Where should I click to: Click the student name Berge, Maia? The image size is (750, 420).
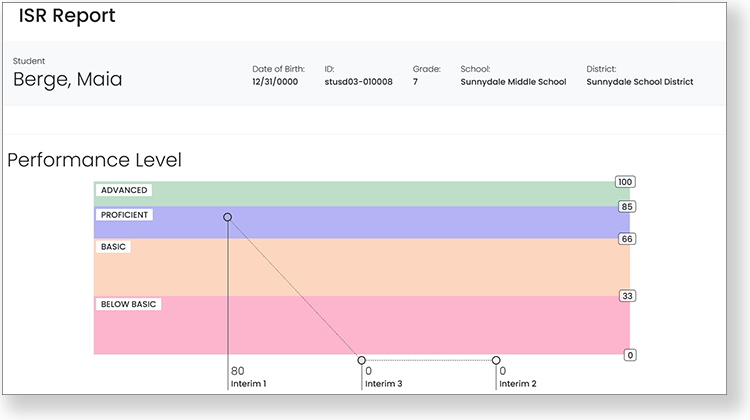67,80
